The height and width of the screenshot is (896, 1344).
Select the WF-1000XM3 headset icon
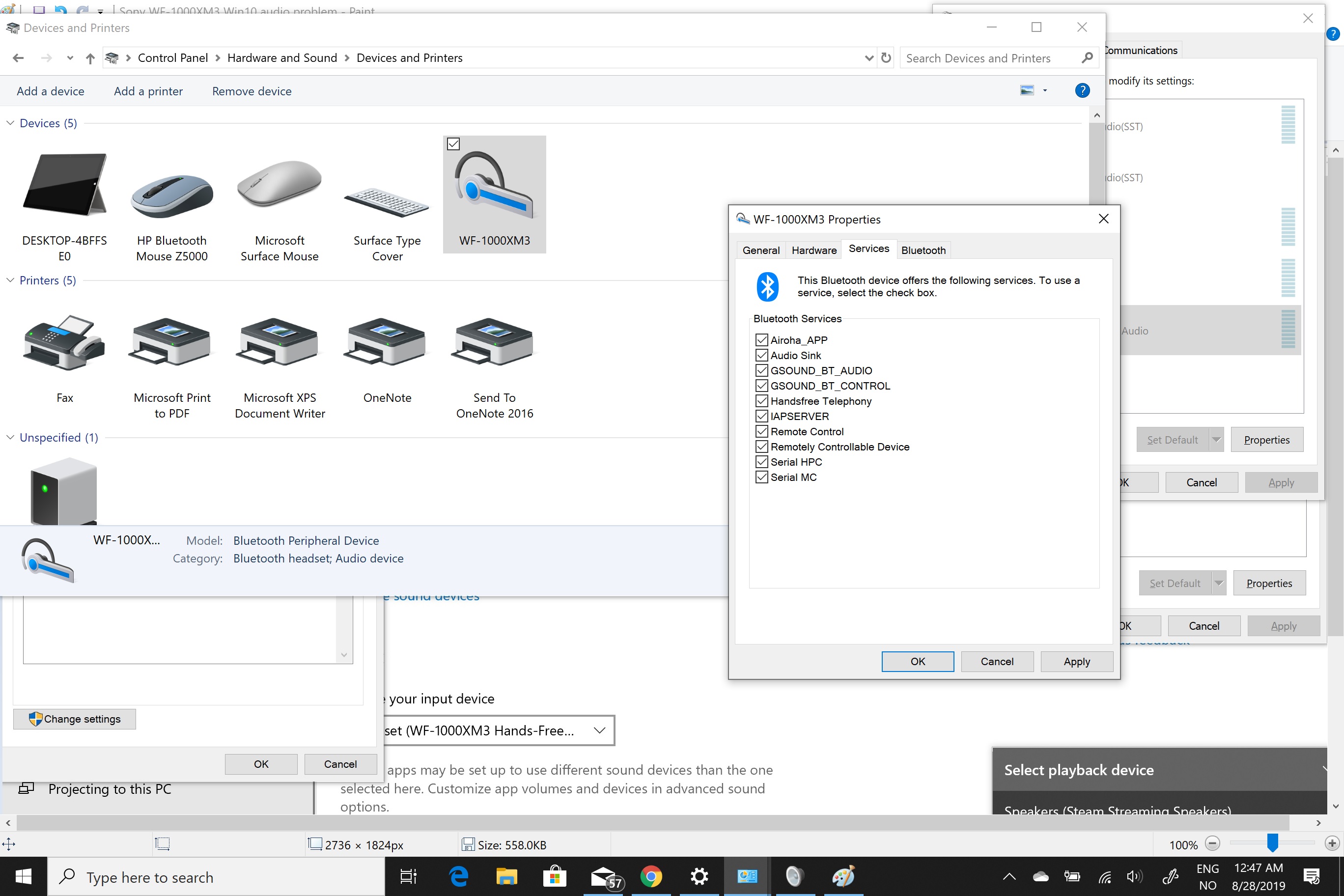click(494, 185)
